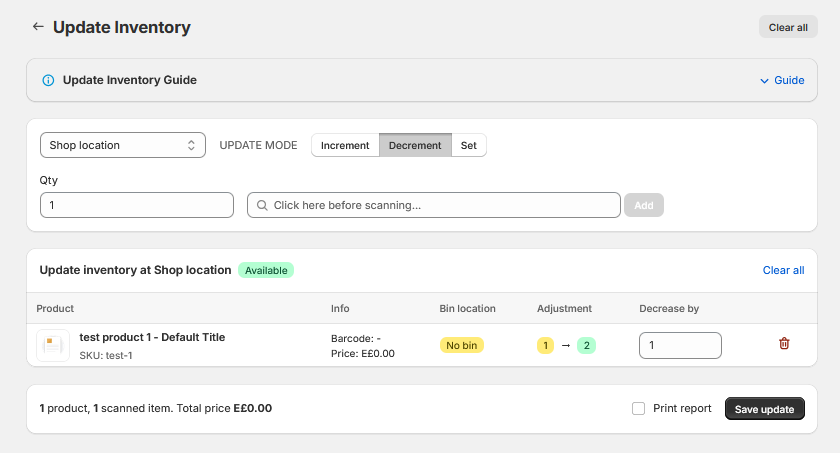840x453 pixels.
Task: Click the Update Inventory Guide title
Action: pyautogui.click(x=130, y=80)
